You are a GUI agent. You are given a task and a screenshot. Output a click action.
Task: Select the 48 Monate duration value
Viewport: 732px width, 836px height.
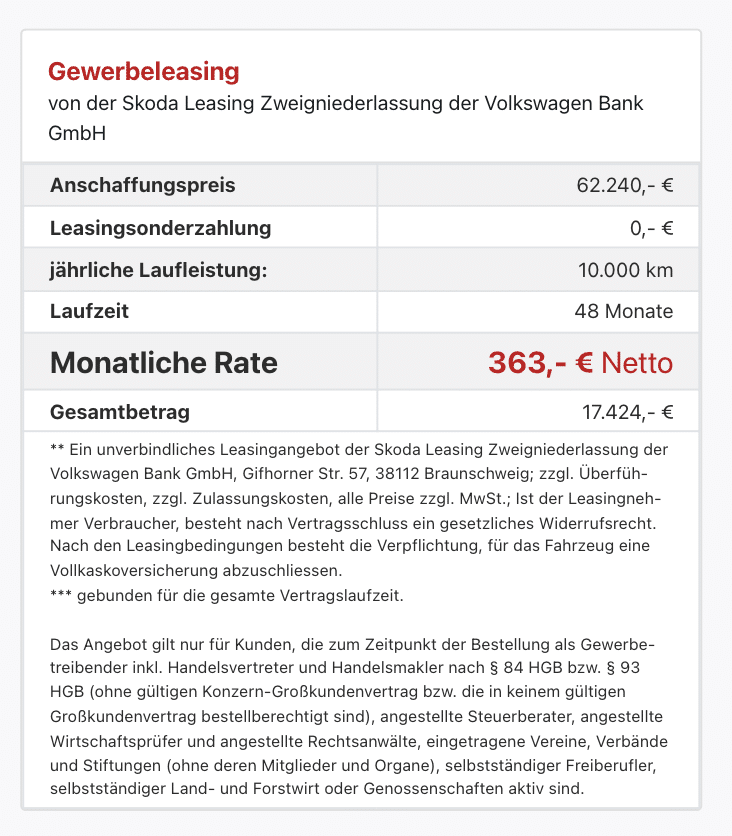click(x=624, y=311)
